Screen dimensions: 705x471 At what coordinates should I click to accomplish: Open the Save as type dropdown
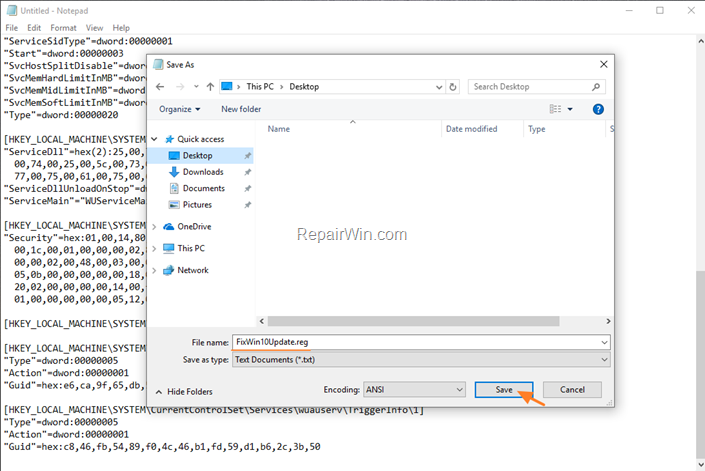421,360
